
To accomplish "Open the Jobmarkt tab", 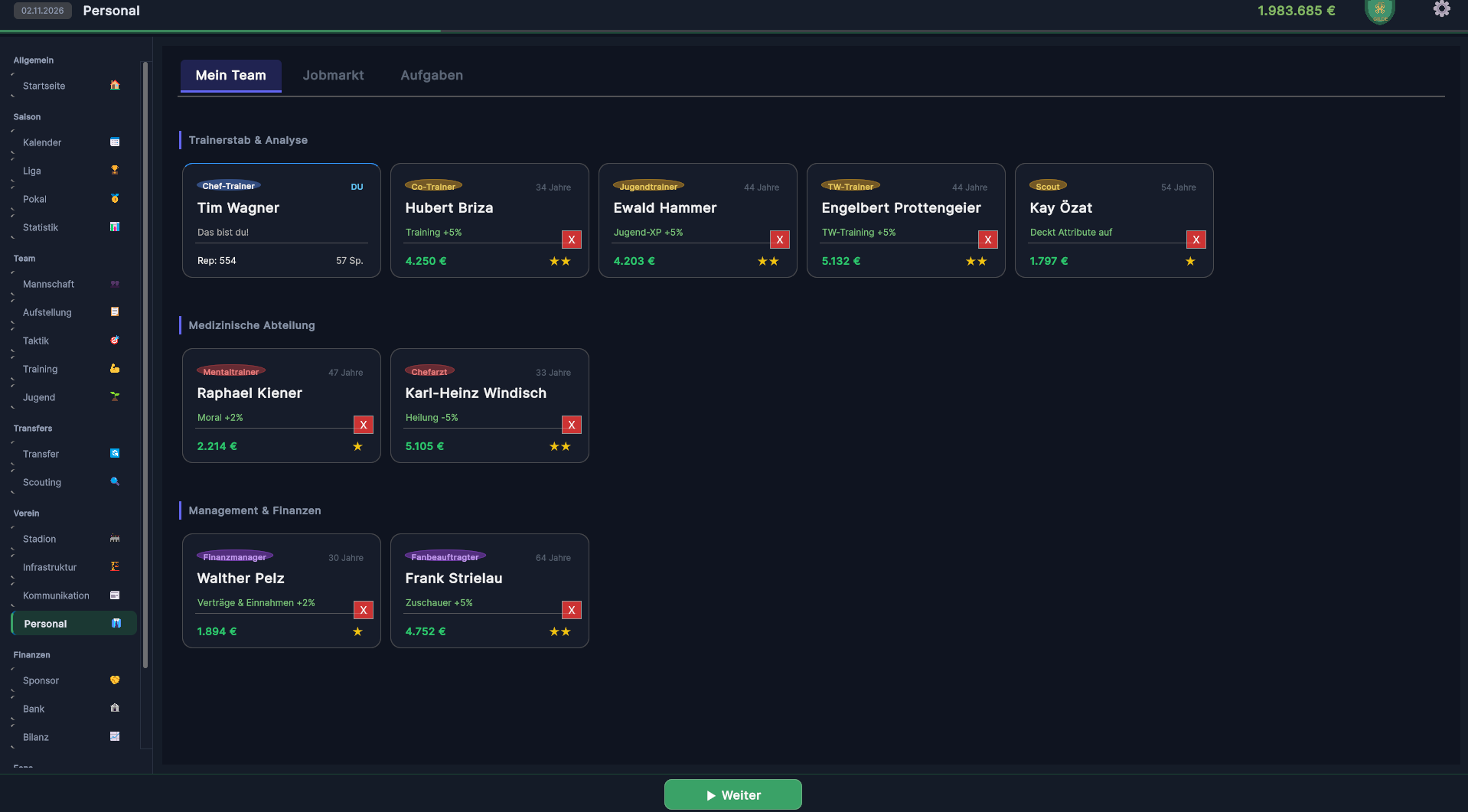I will point(333,75).
